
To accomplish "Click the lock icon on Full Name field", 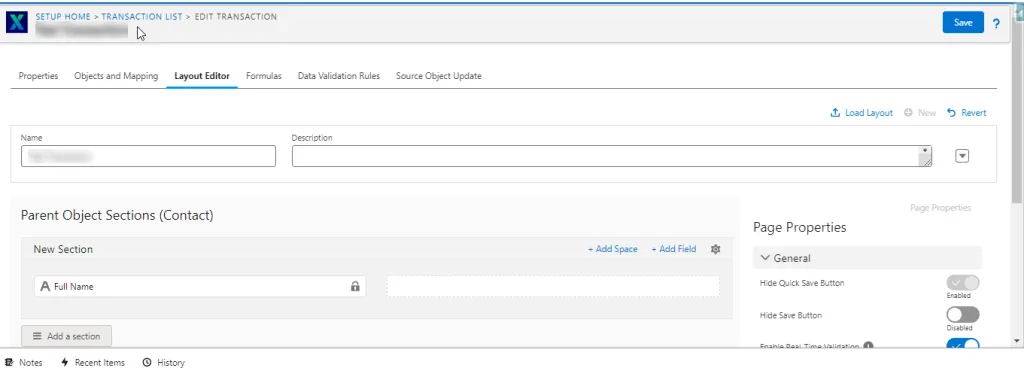I will point(355,286).
